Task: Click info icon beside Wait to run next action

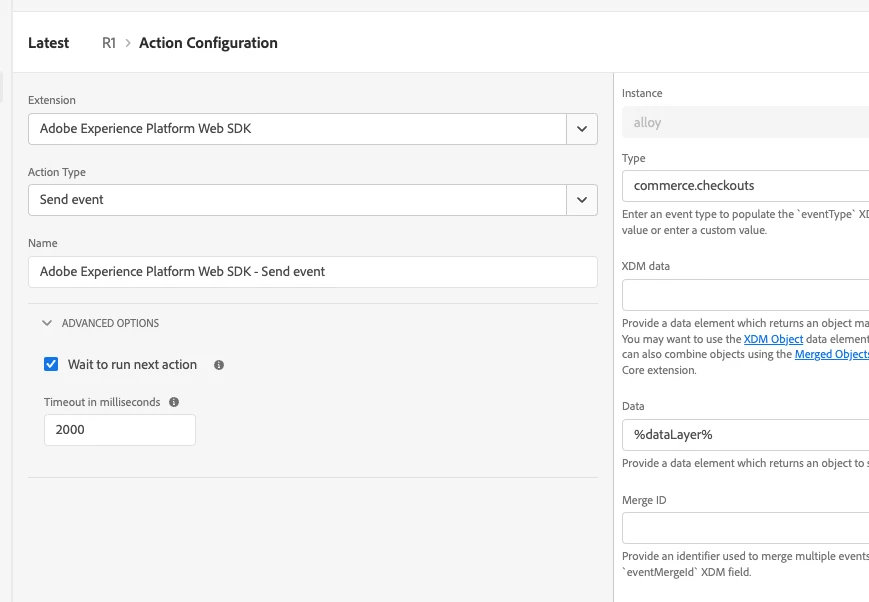Action: tap(219, 365)
